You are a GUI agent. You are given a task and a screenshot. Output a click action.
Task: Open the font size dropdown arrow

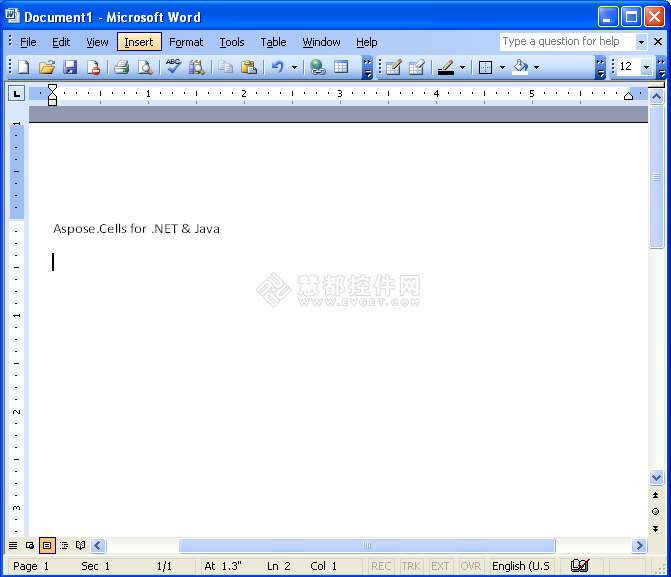[646, 67]
